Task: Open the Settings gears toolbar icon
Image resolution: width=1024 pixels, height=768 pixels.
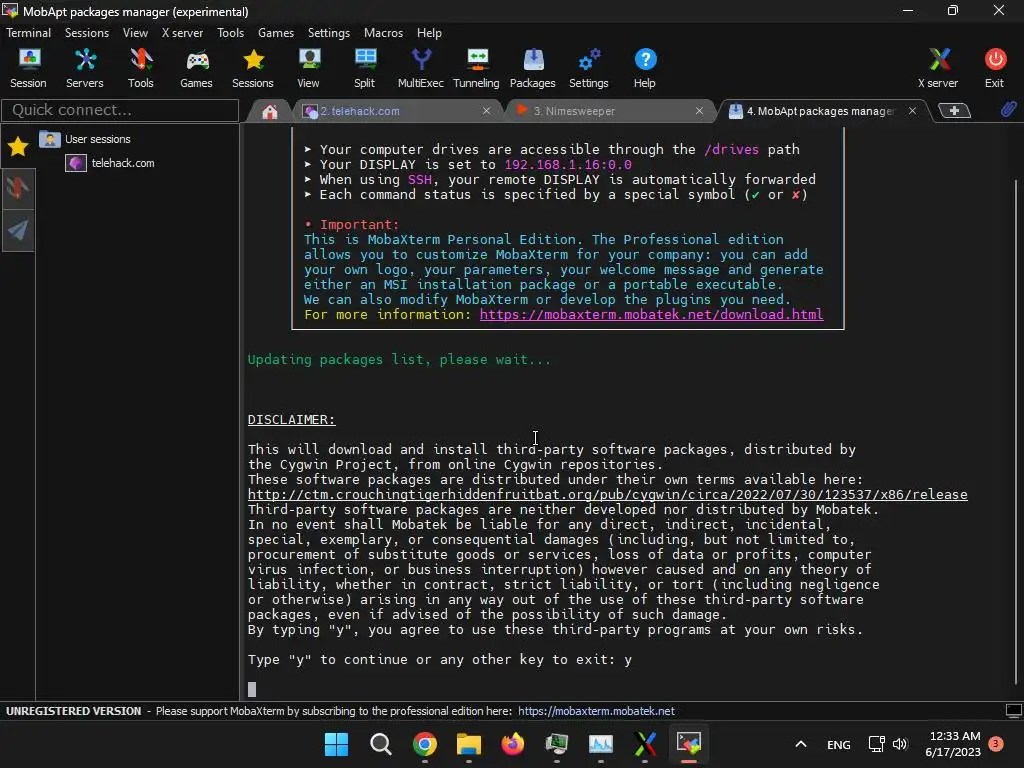Action: [588, 69]
